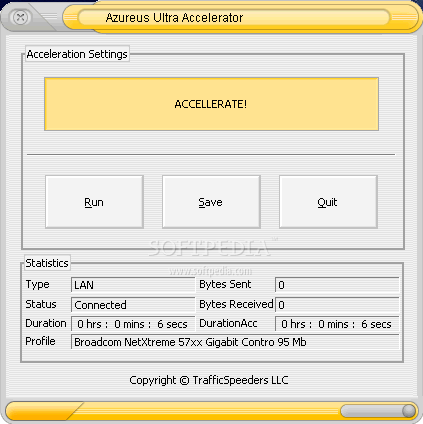Click the Copyright TrafficSpeeders LLC text
Viewport: 423px width, 424px height.
[209, 380]
